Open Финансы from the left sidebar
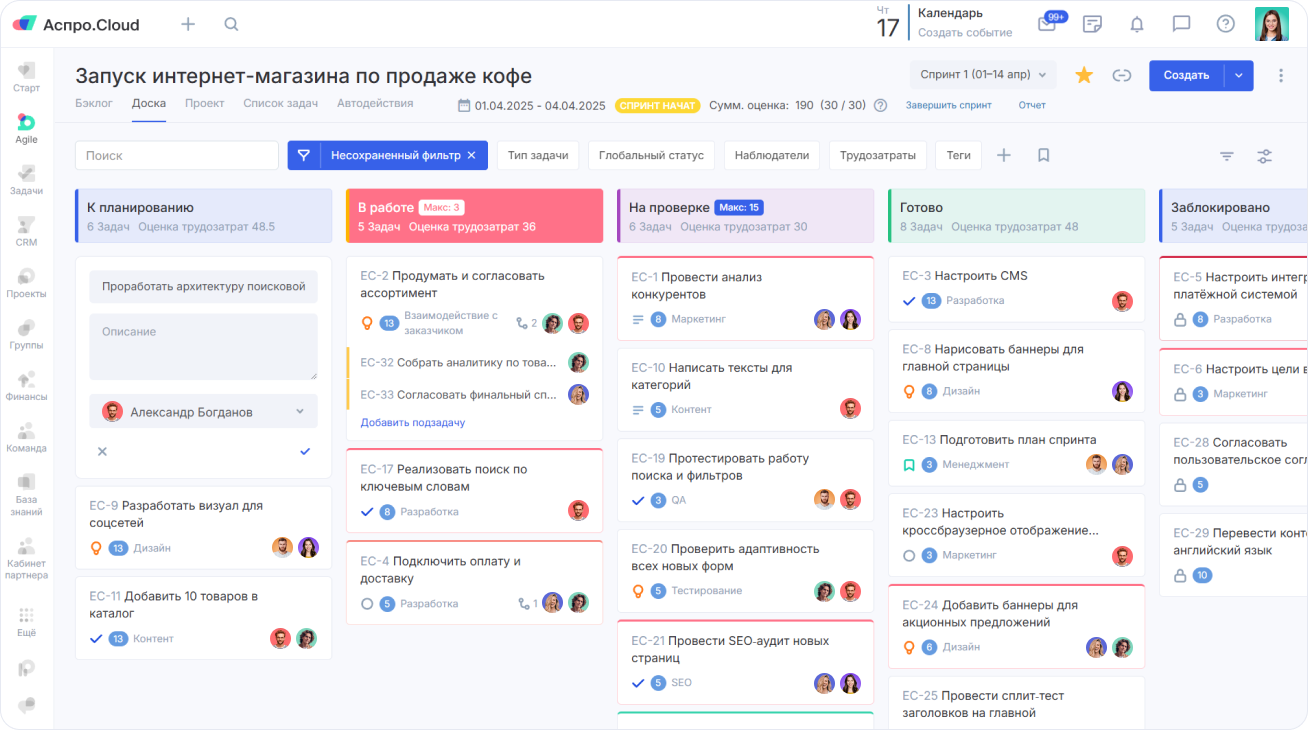 tap(26, 380)
